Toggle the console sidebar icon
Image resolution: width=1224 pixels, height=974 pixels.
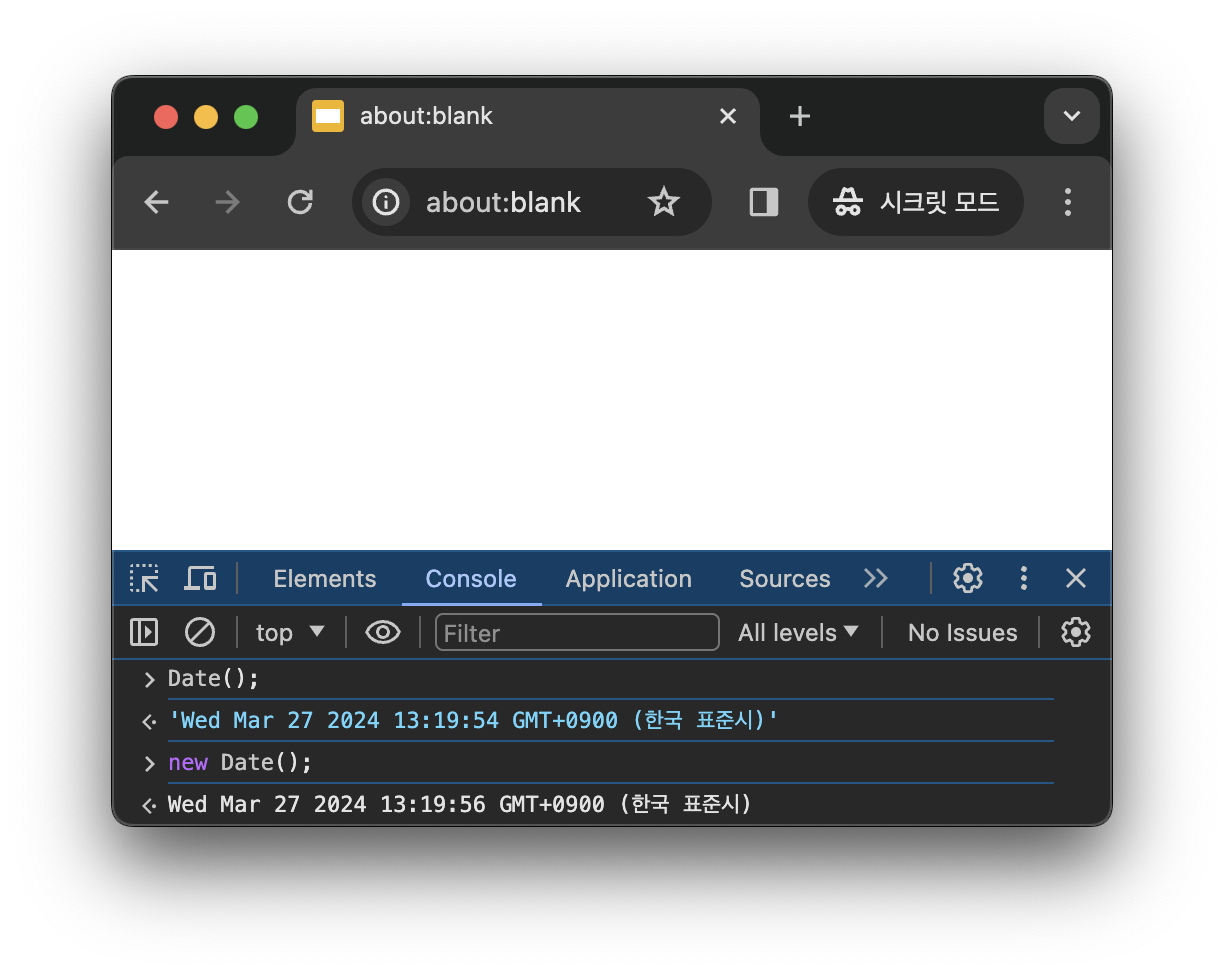(x=144, y=632)
